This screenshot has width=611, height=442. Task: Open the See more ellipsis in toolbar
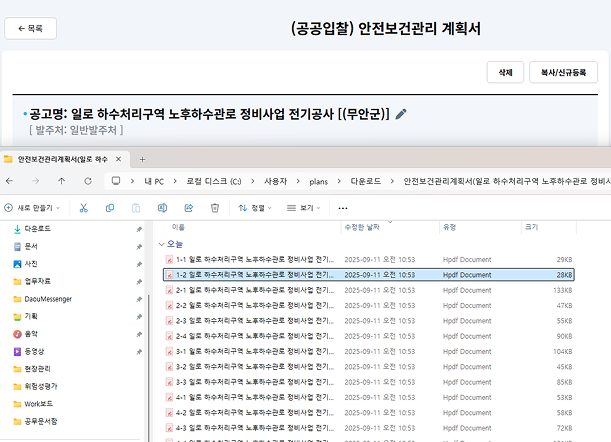343,208
